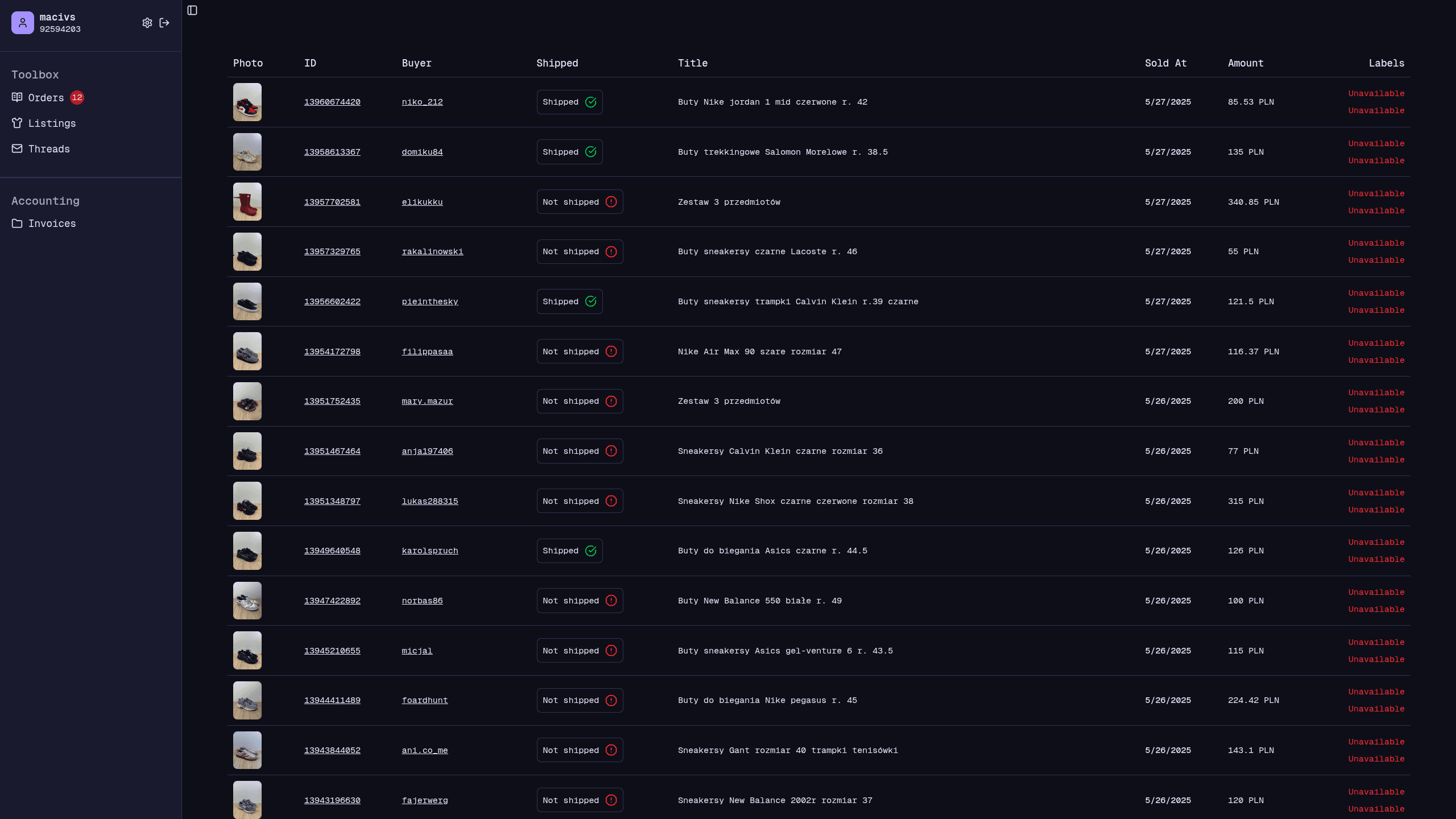1456x819 pixels.
Task: Toggle Shipped status for domiku84's order
Action: point(569,152)
